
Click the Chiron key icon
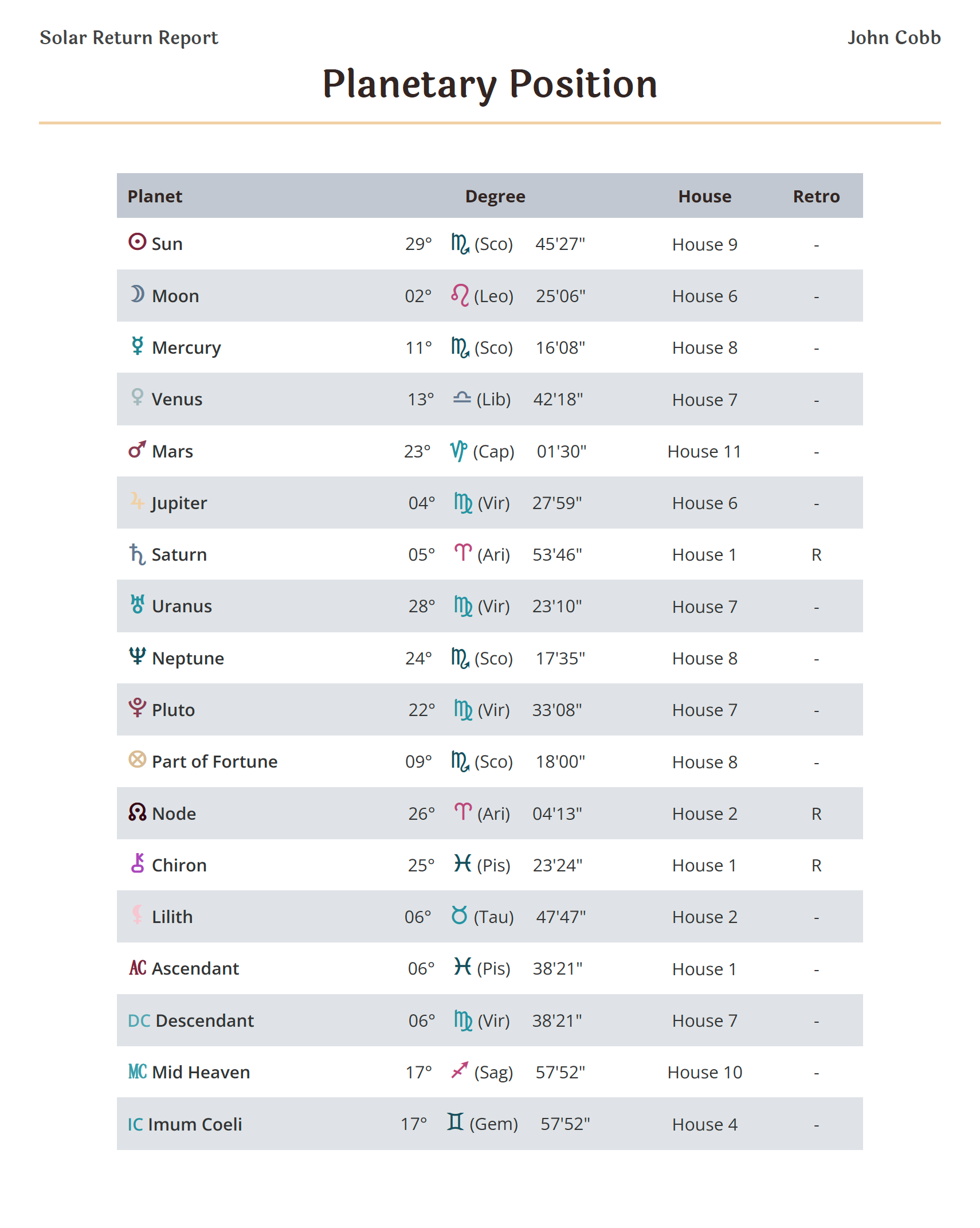coord(137,863)
